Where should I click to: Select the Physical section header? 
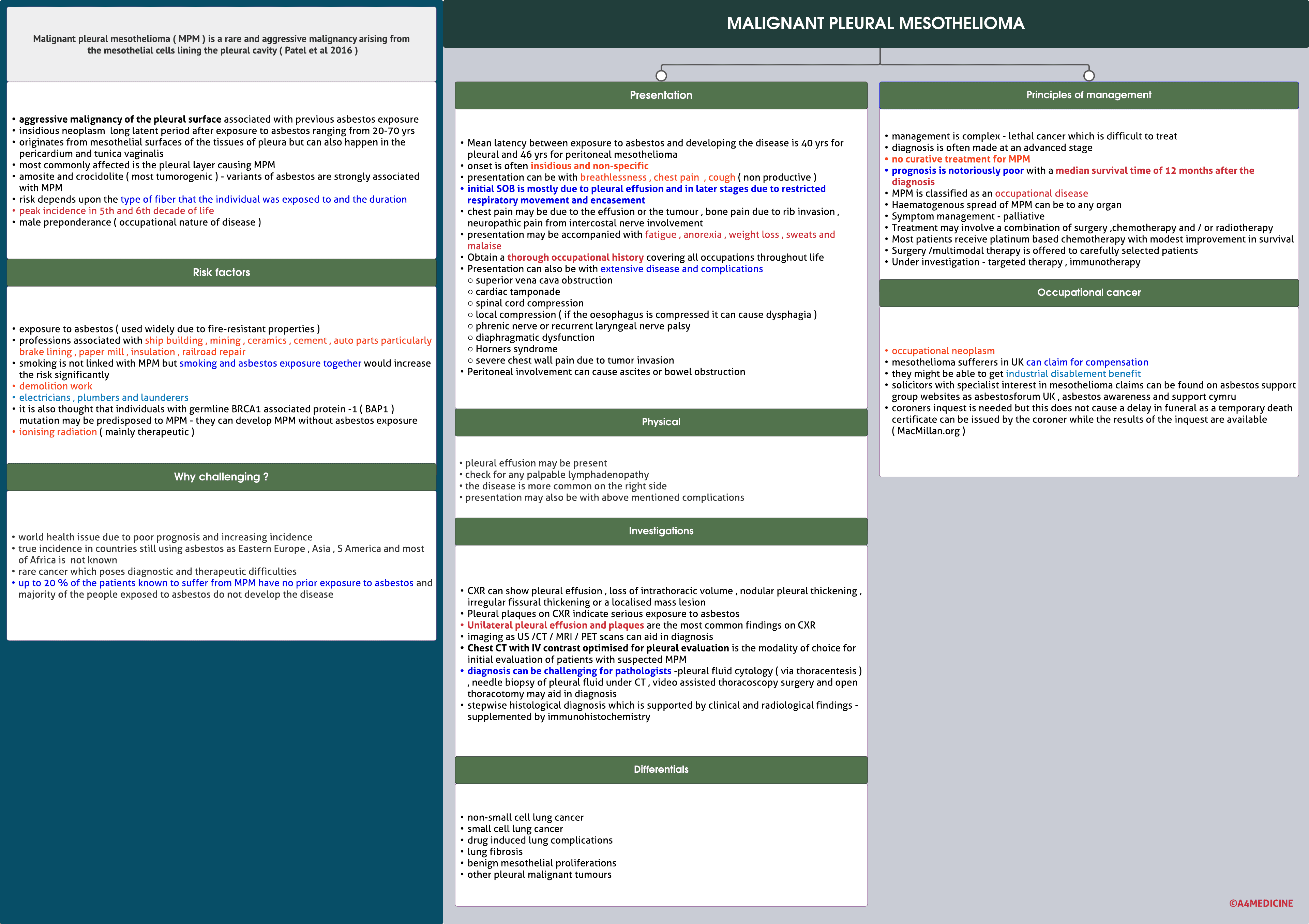click(661, 422)
